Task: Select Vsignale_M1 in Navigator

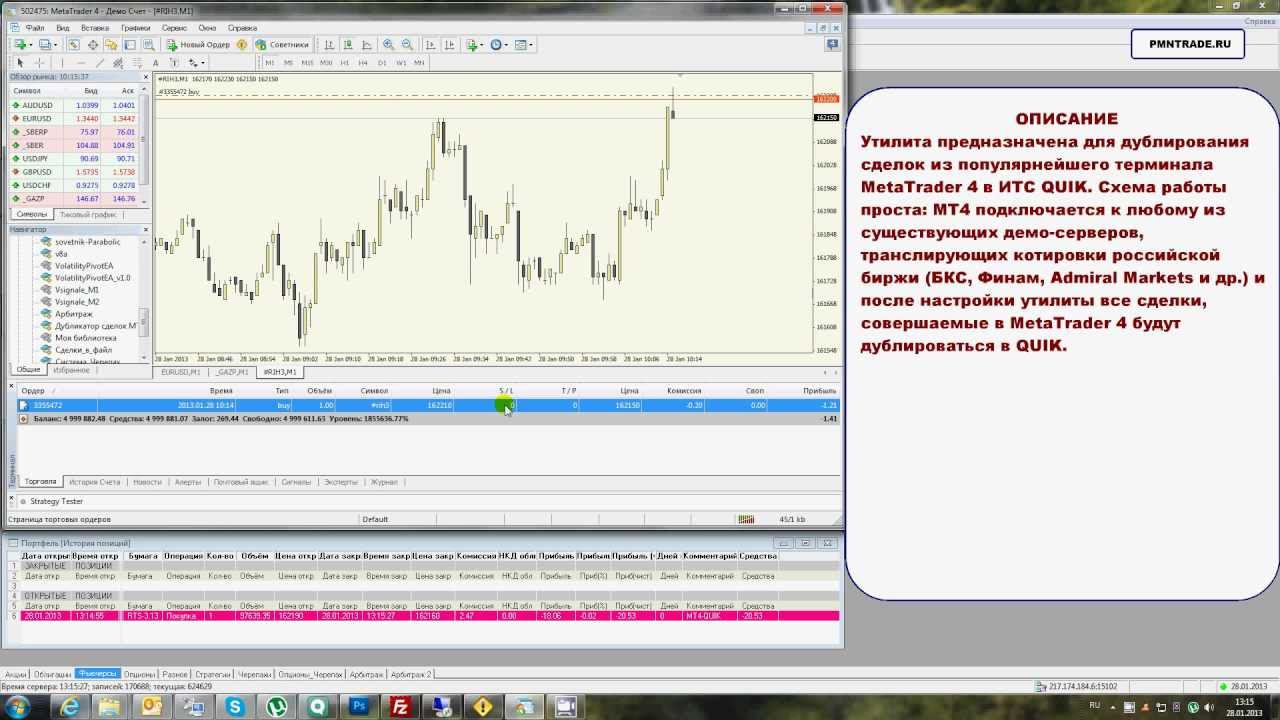Action: coord(76,290)
